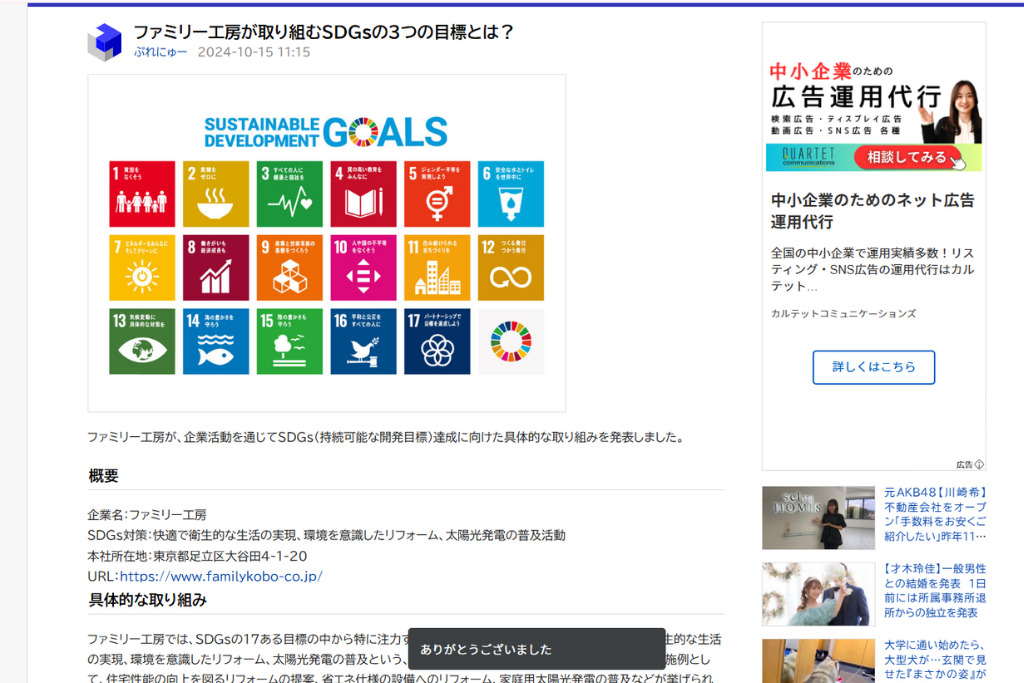Click the ad description 全国の中小企業で運用実績多数
1024x683 pixels.
[x=872, y=269]
